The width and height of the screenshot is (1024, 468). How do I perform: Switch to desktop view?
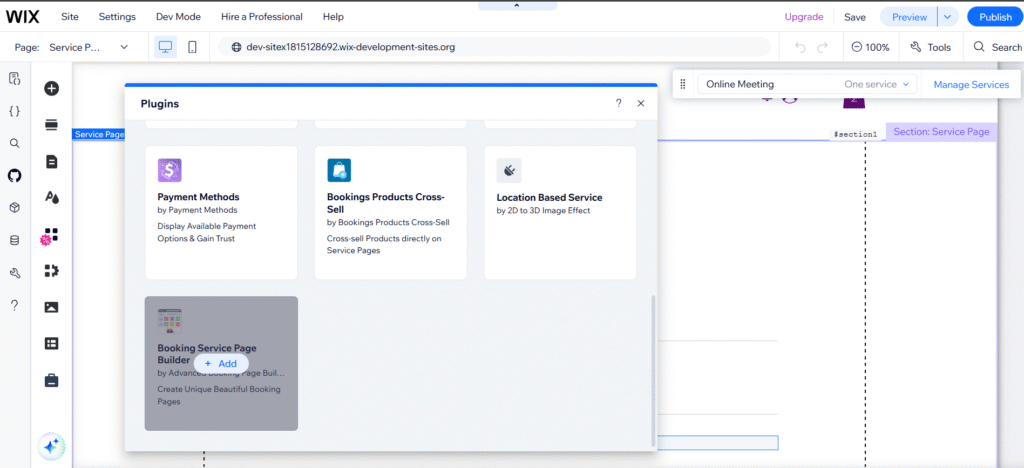[x=166, y=47]
